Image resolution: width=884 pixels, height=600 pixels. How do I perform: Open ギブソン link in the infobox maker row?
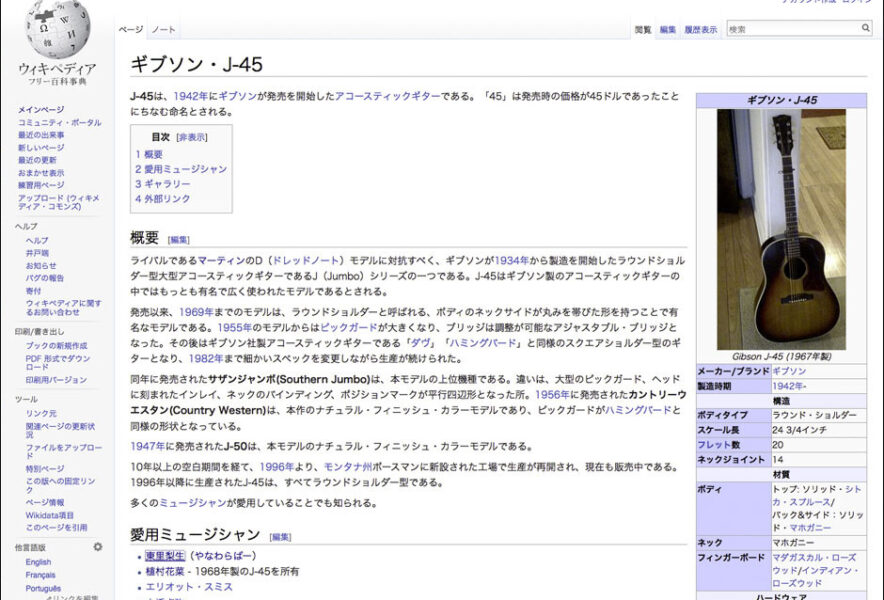(x=789, y=371)
